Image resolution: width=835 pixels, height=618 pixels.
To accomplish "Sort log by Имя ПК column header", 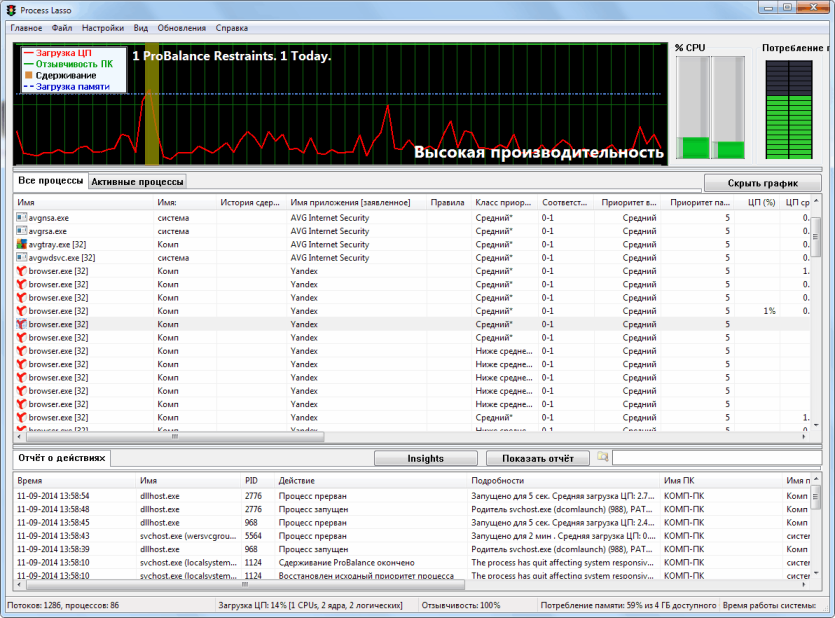I will [721, 481].
